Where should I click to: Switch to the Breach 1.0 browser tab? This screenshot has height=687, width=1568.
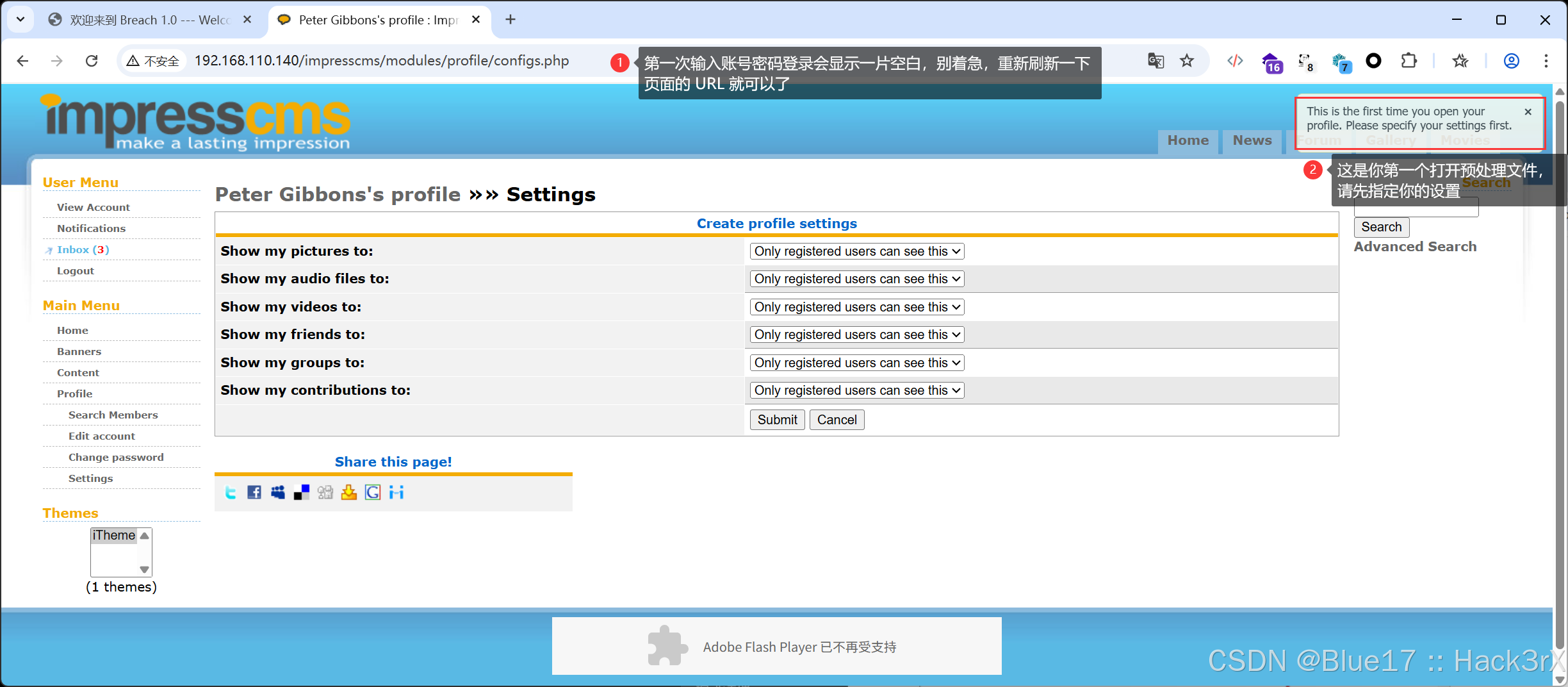(x=140, y=20)
